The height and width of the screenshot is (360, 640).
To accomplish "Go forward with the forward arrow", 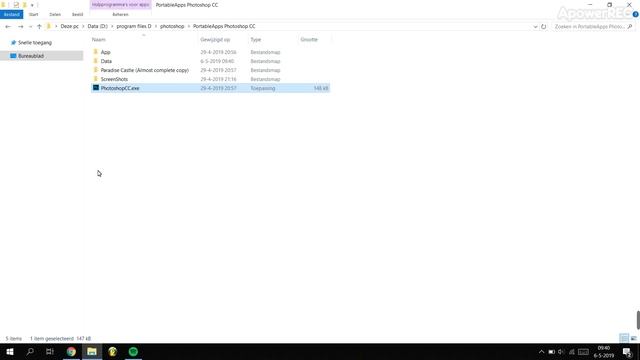I will pos(20,27).
